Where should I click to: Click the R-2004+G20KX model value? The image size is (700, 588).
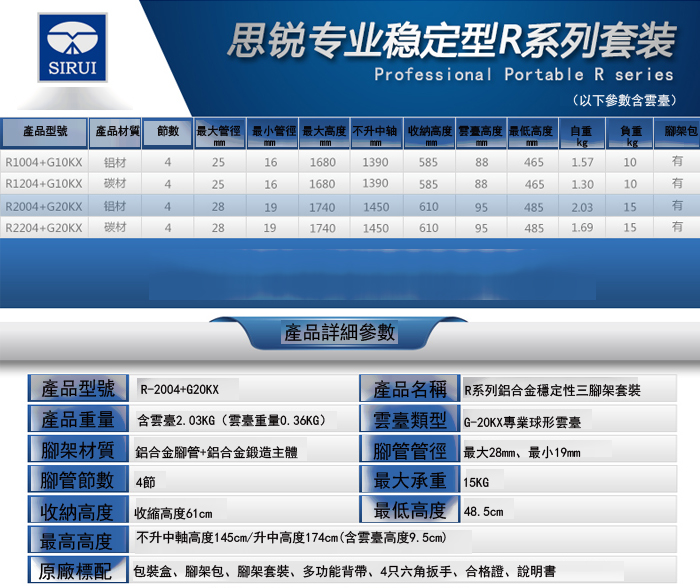tap(180, 390)
